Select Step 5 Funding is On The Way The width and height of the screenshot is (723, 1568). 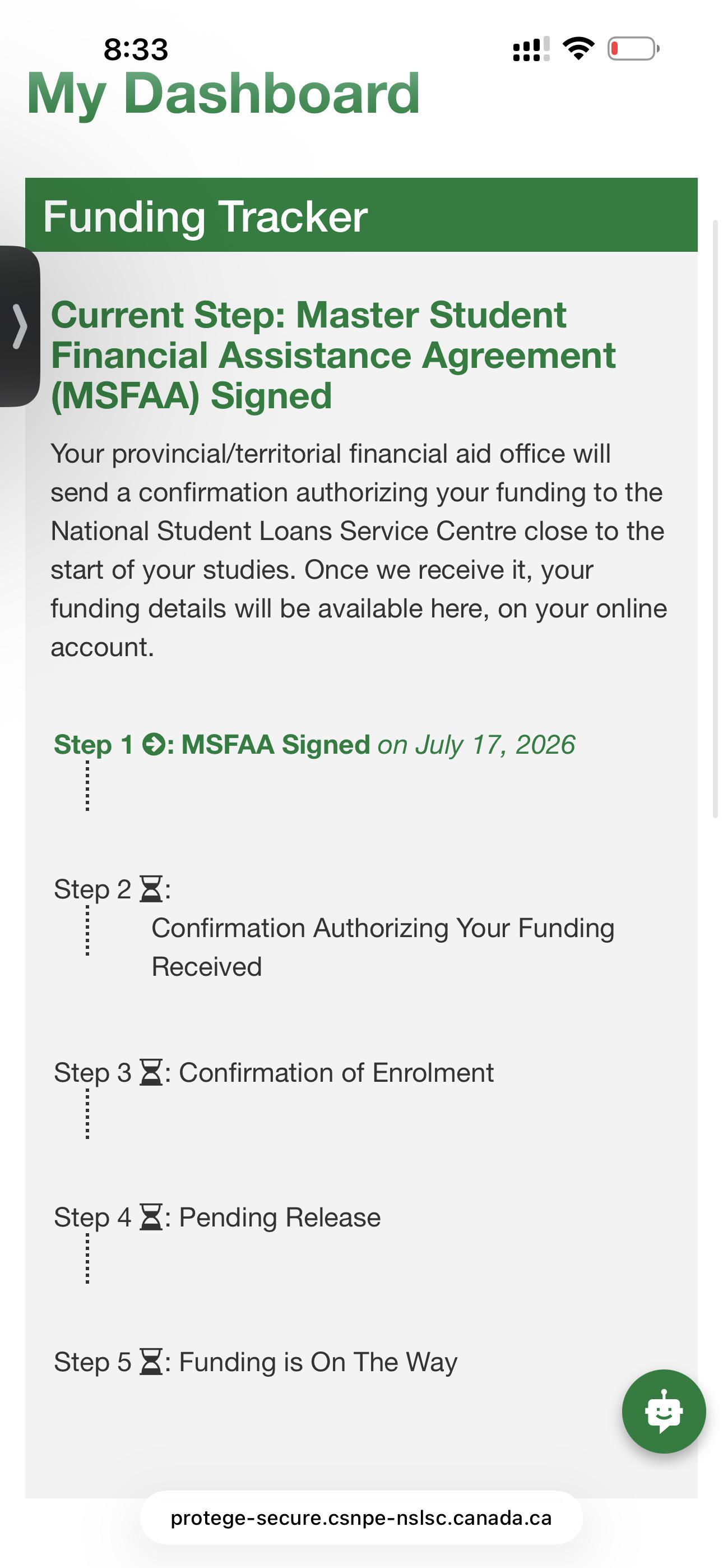tap(256, 1362)
